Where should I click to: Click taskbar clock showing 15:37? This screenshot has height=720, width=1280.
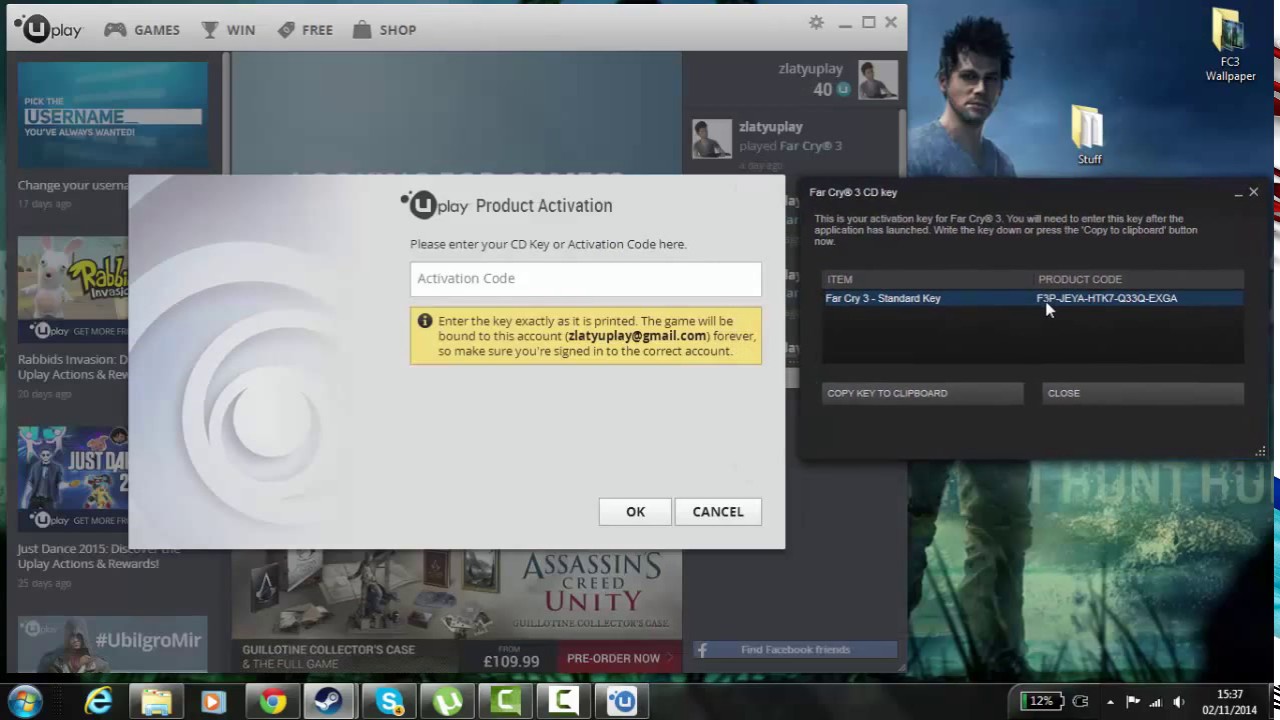coord(1230,702)
